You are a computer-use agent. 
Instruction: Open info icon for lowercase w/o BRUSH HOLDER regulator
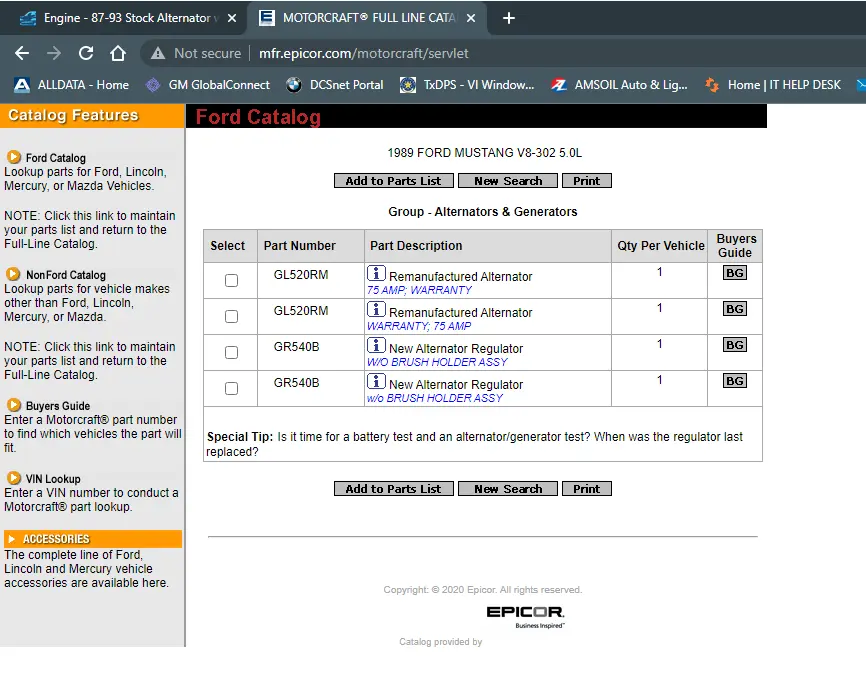[x=376, y=381]
